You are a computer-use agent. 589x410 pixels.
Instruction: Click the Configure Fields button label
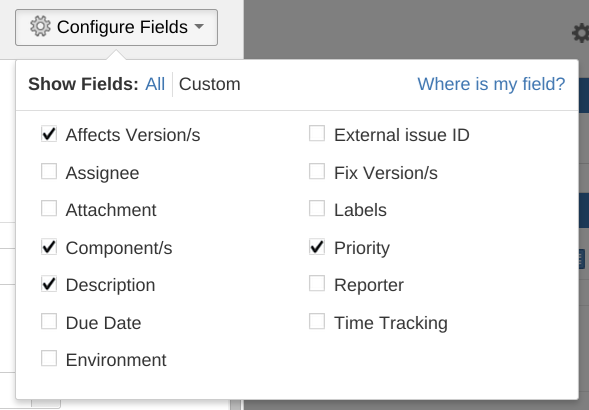122,27
